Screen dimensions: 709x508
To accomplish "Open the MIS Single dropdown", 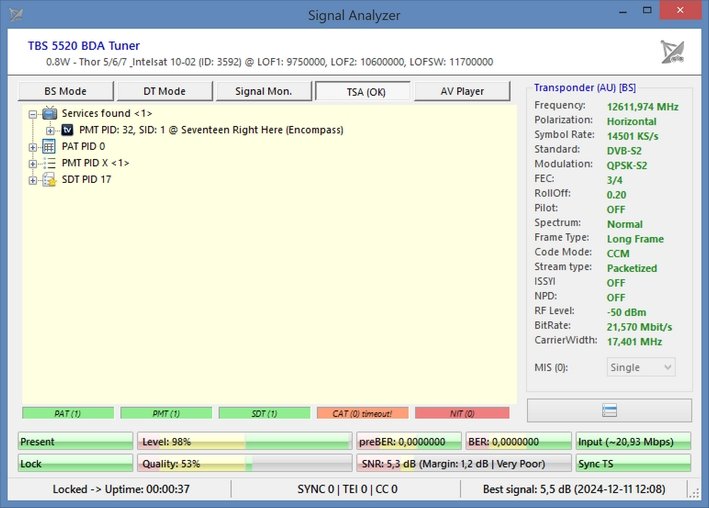I will pos(641,367).
